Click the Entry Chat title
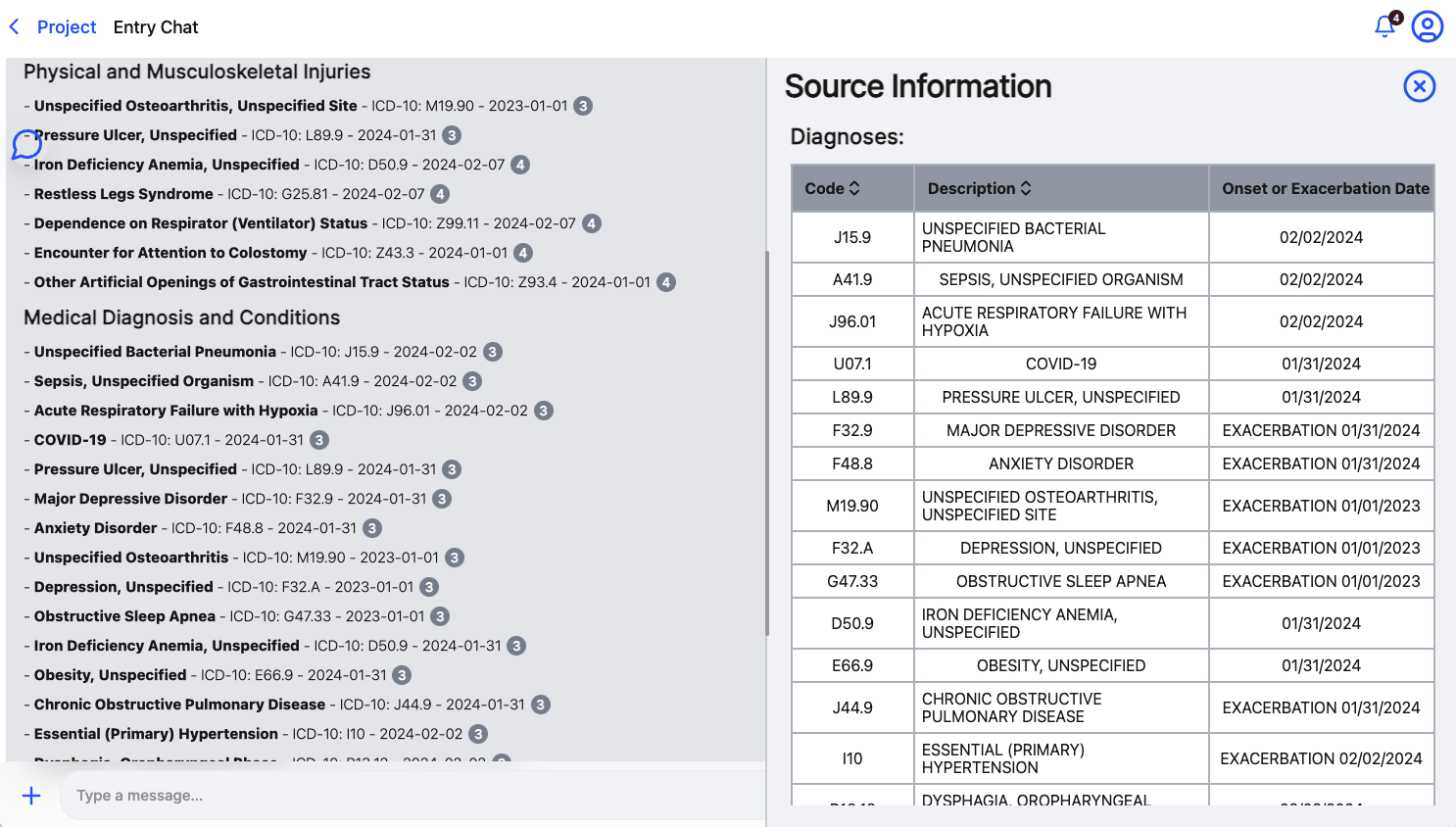The height and width of the screenshot is (827, 1456). [155, 26]
